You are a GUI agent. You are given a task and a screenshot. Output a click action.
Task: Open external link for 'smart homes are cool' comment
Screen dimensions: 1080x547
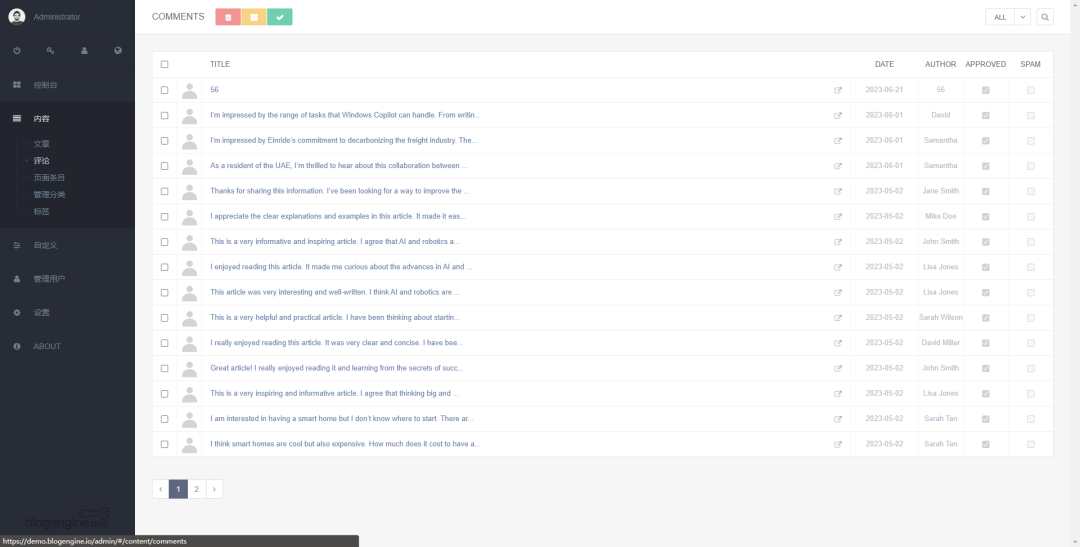pyautogui.click(x=838, y=444)
